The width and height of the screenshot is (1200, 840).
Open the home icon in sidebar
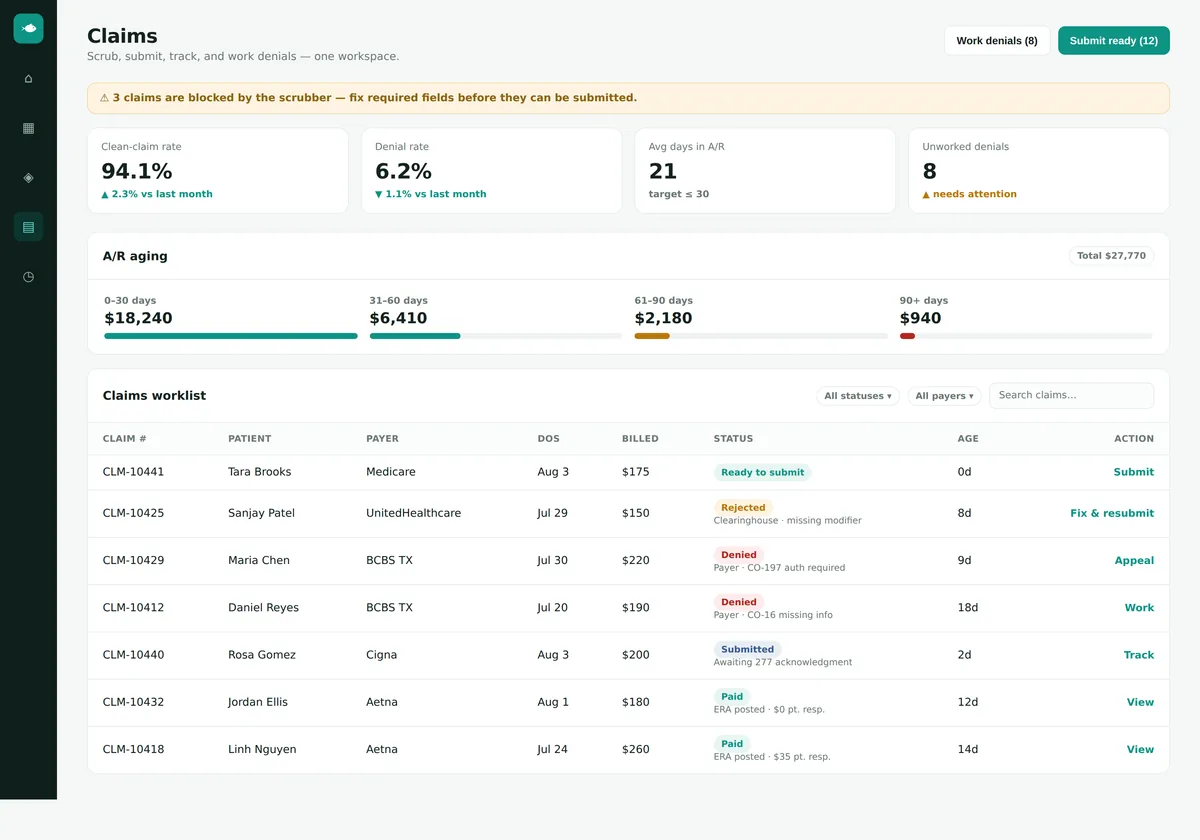pyautogui.click(x=28, y=78)
